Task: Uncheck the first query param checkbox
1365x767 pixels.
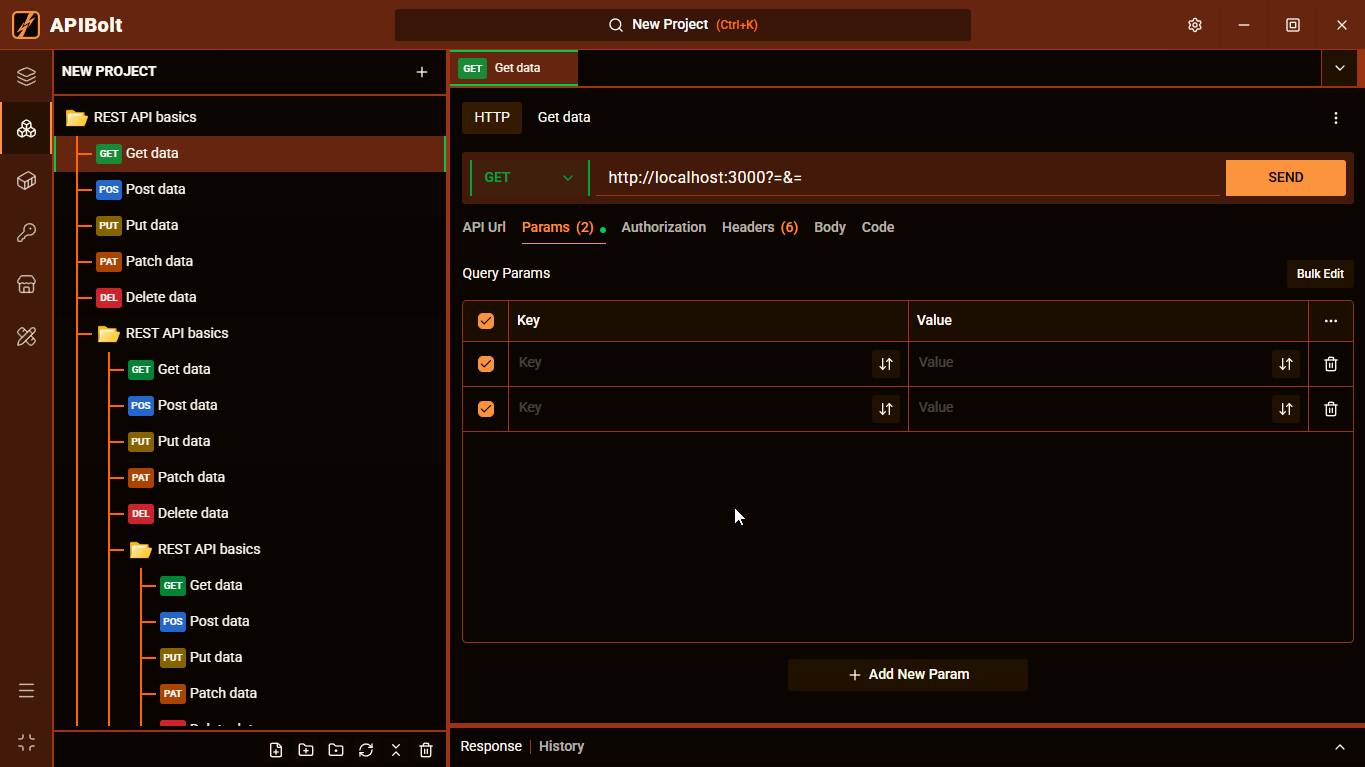Action: point(486,364)
